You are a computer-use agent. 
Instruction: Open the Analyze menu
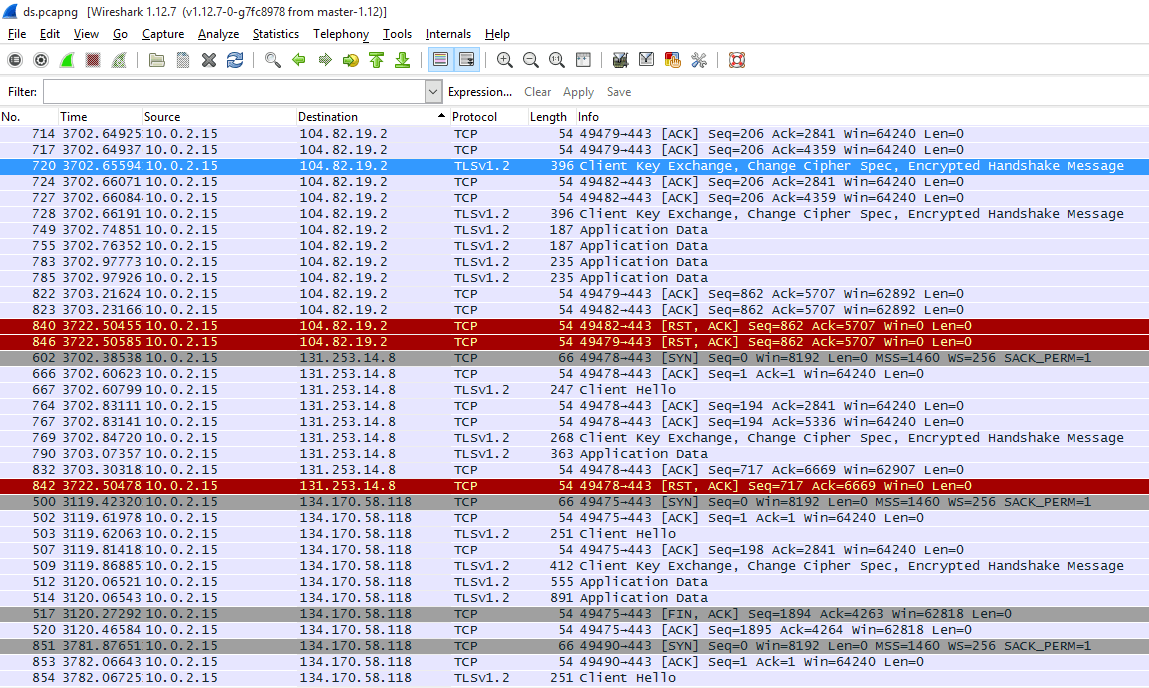218,34
